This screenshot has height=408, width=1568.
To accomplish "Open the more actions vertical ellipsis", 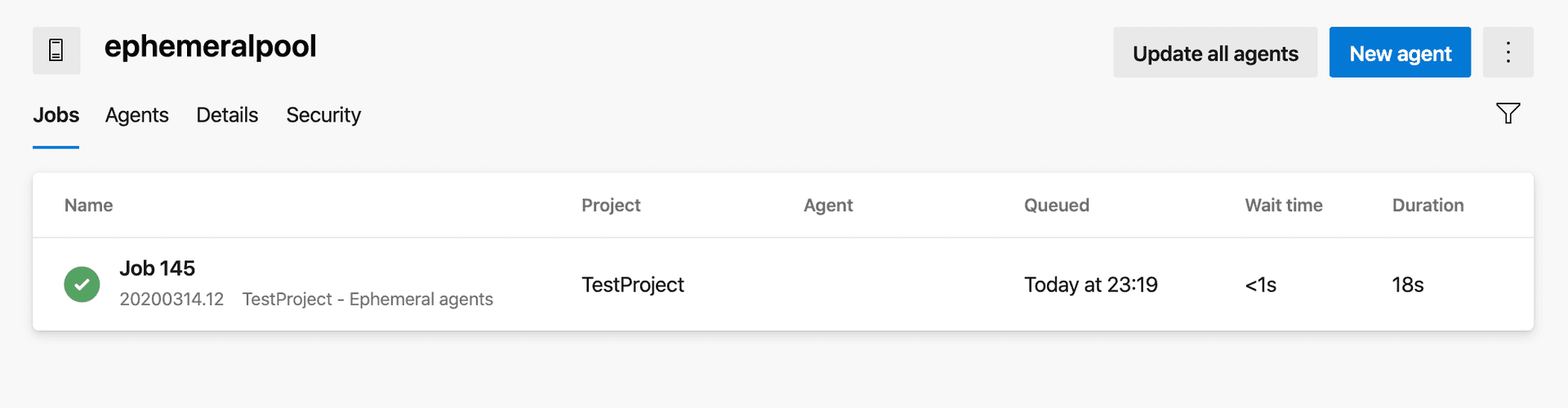I will click(x=1508, y=52).
